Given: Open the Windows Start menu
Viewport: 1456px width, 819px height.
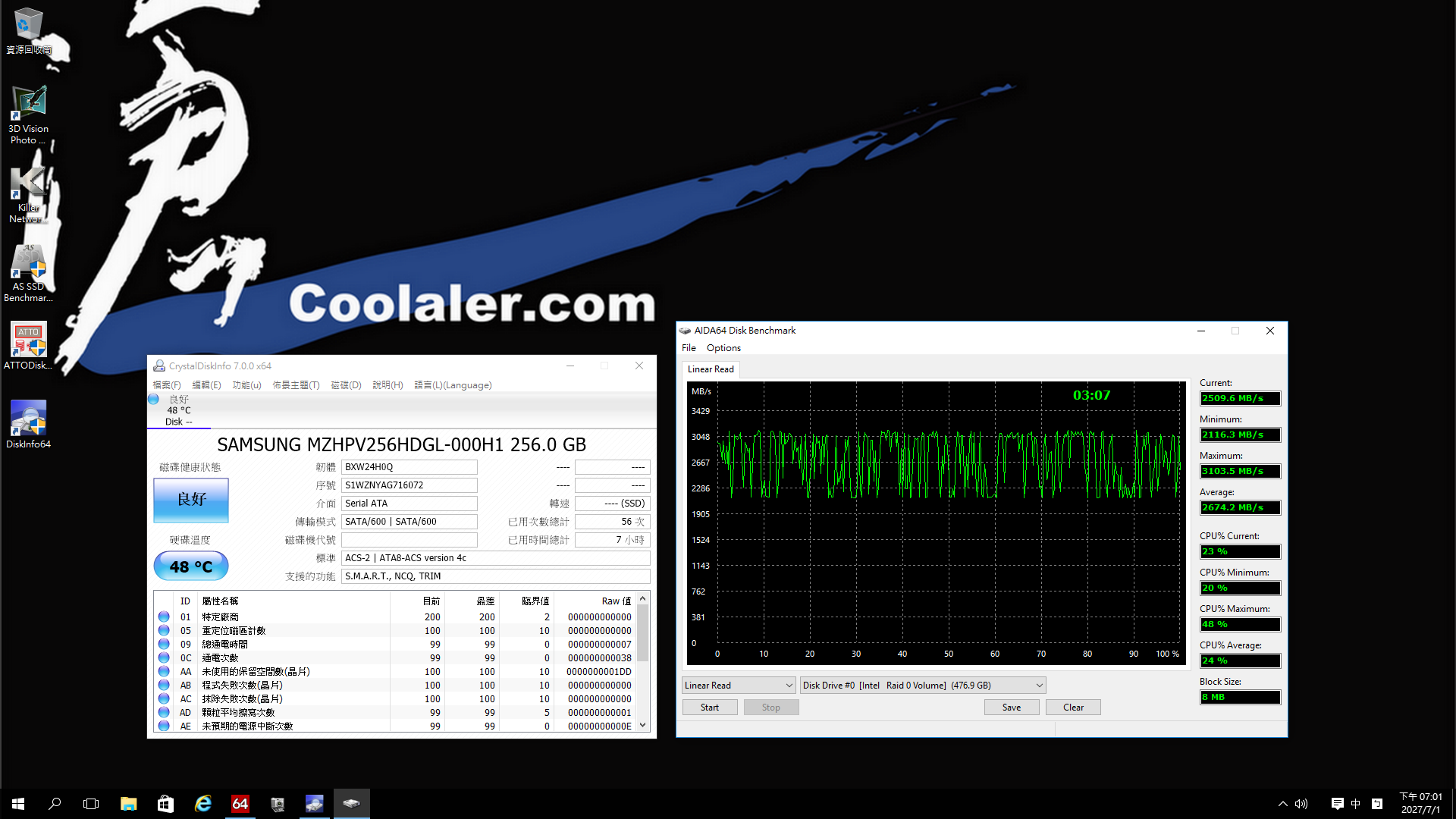Looking at the screenshot, I should pyautogui.click(x=18, y=804).
